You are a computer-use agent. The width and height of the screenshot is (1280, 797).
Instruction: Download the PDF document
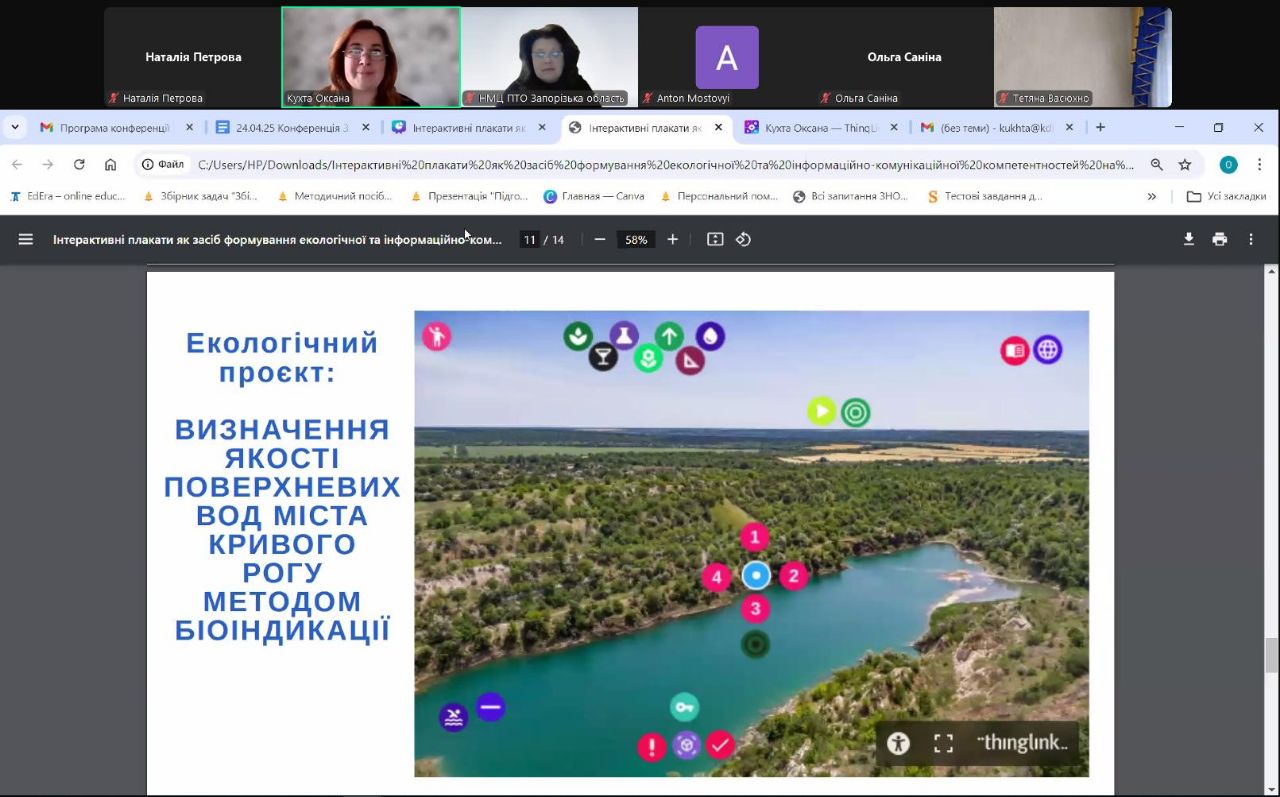tap(1189, 239)
